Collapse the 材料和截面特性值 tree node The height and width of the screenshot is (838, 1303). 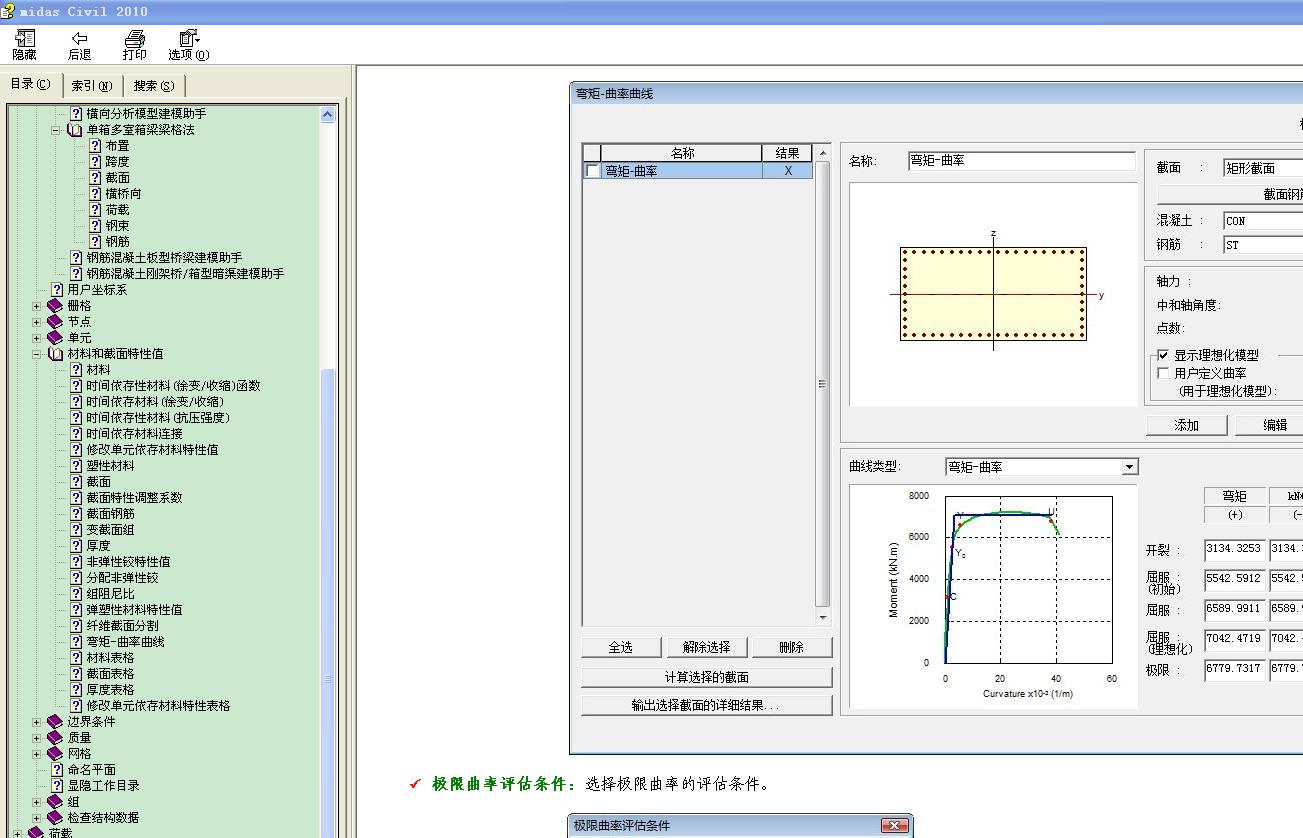tap(37, 354)
